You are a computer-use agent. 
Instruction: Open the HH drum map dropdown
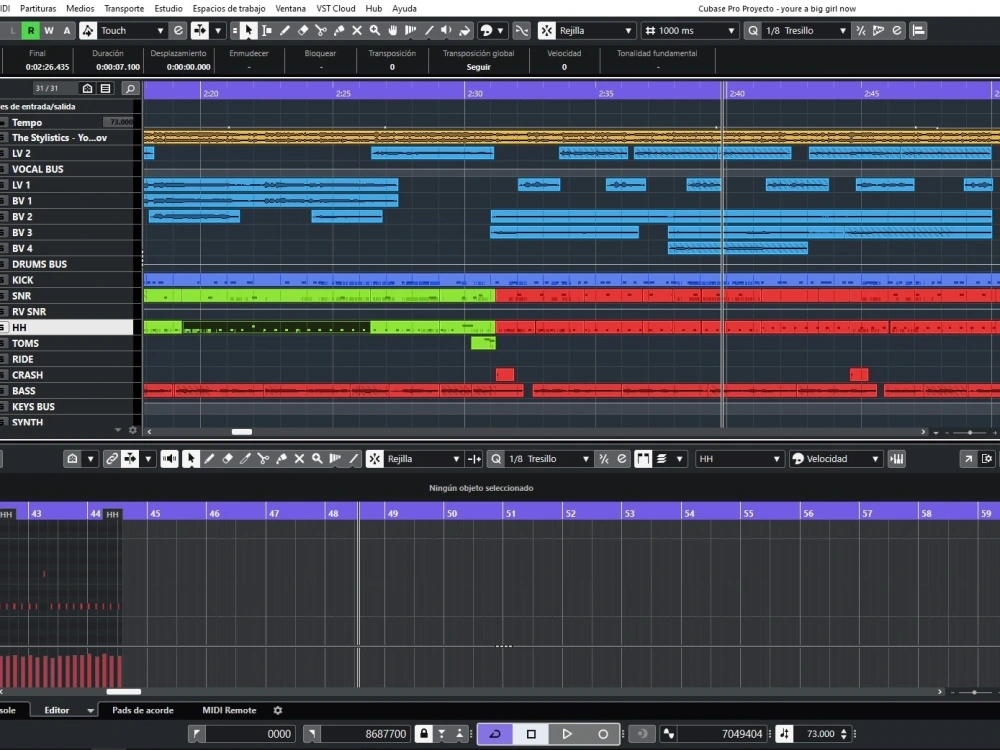(739, 459)
